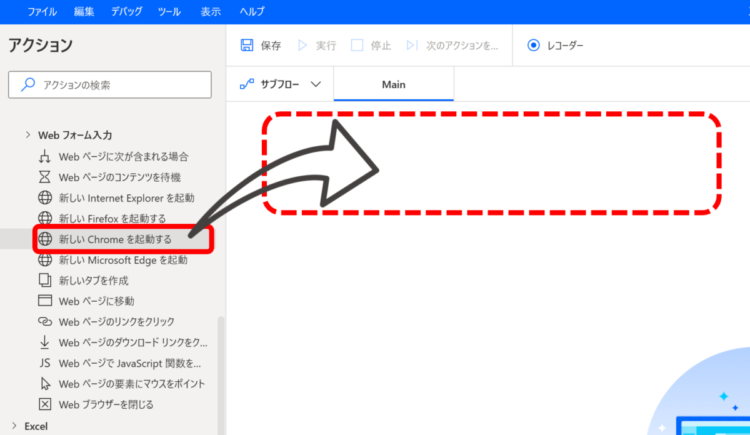Select 新しいタブを作成 text
This screenshot has width=750, height=435.
(93, 280)
